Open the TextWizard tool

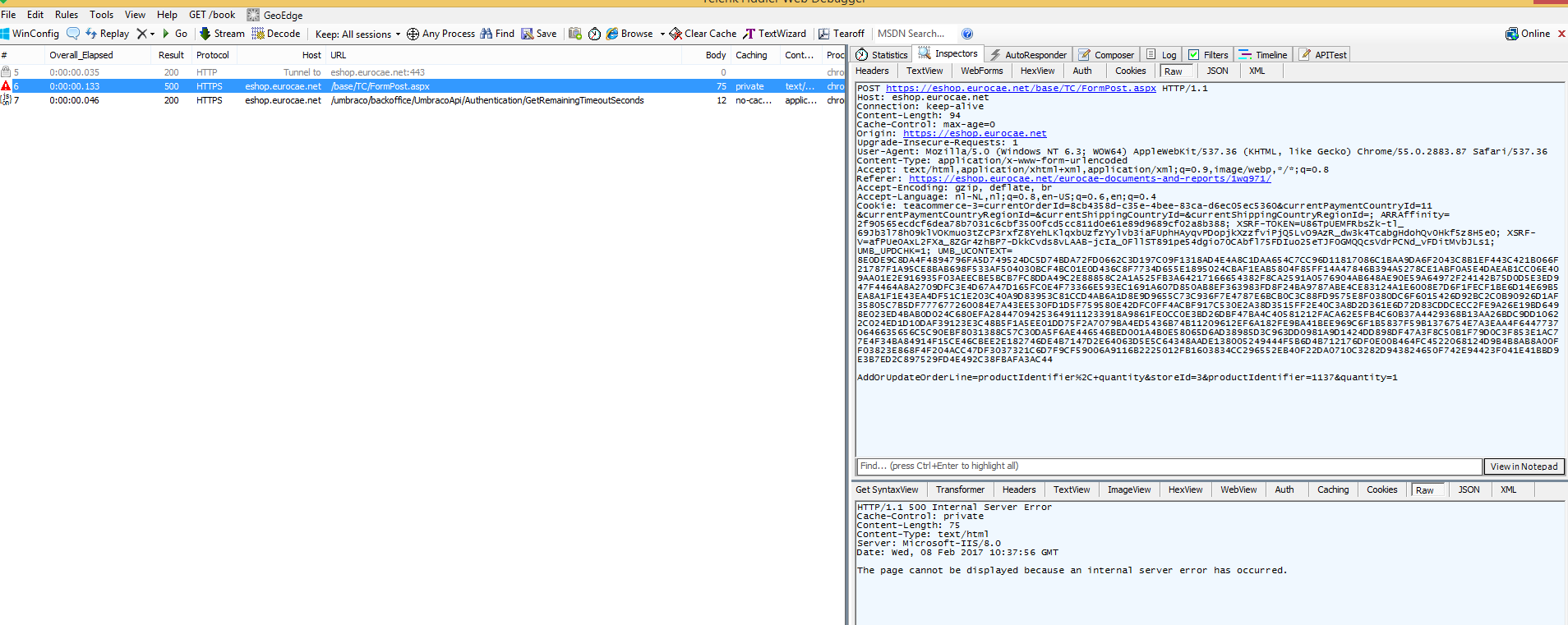pyautogui.click(x=774, y=34)
